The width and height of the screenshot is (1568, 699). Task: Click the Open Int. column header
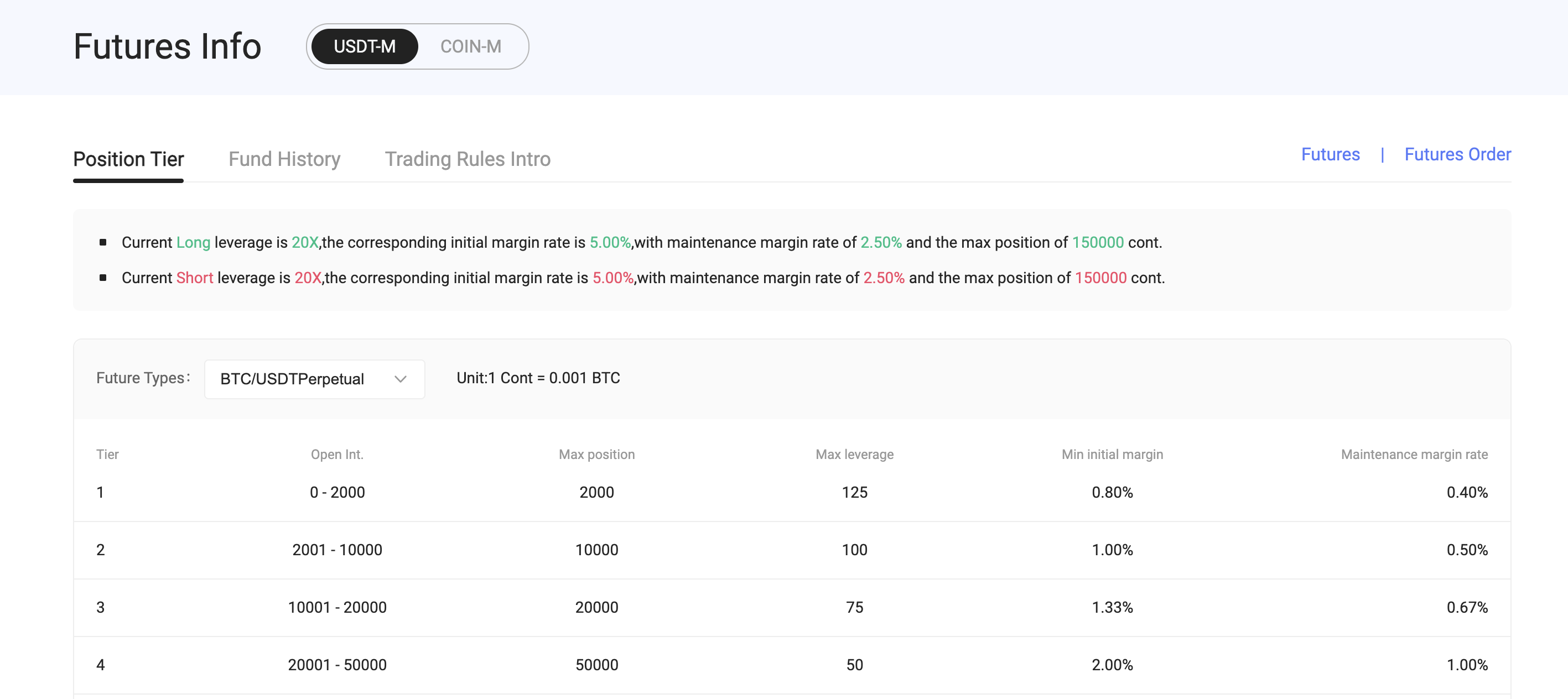[x=336, y=455]
